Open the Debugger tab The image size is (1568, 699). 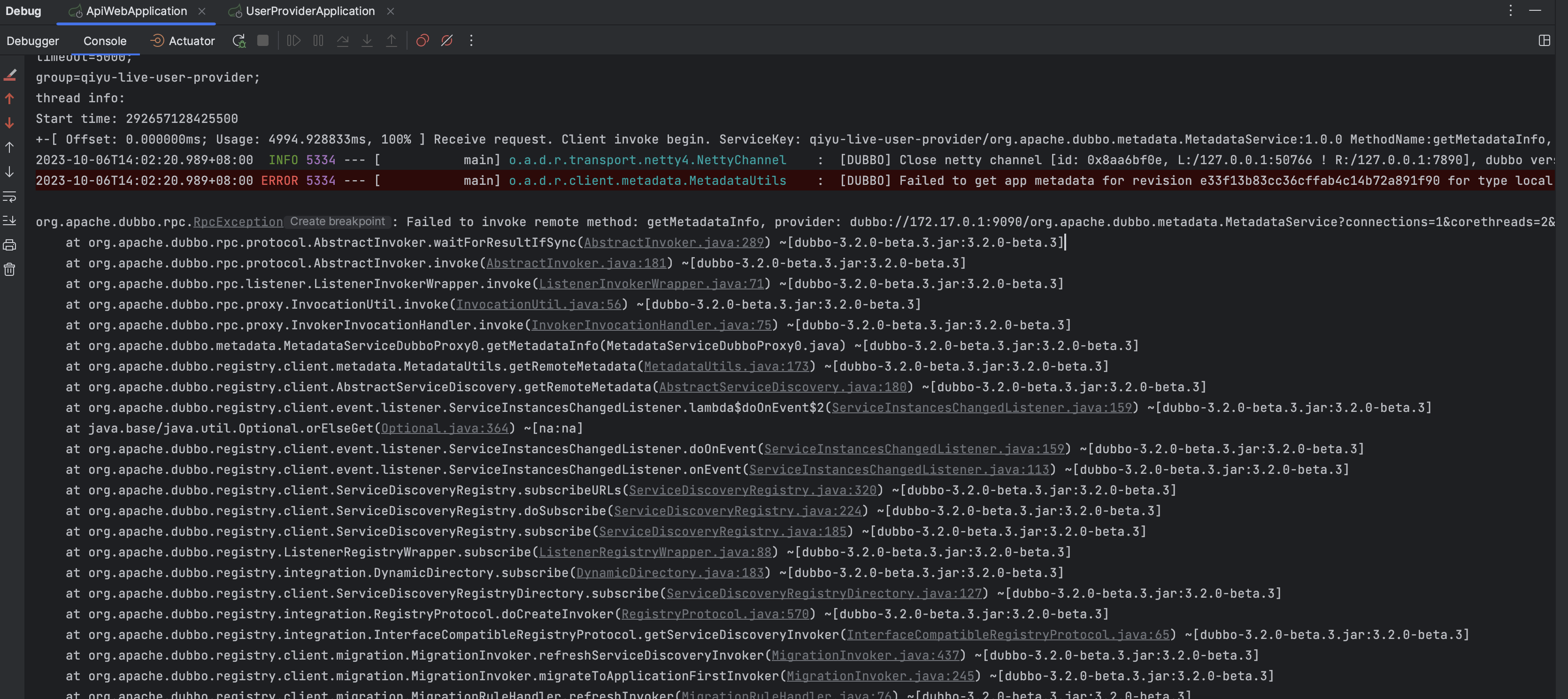click(33, 41)
